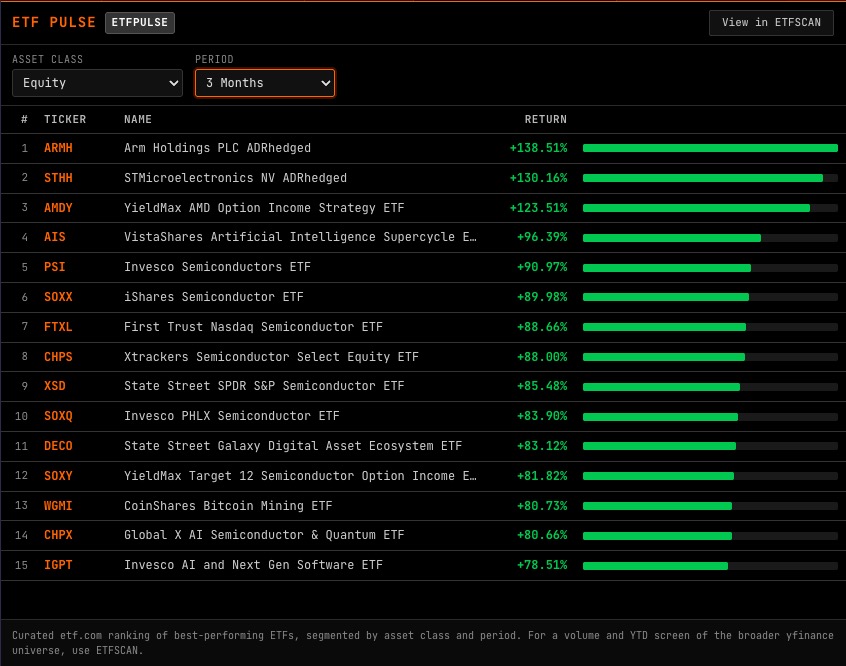
Task: Click the +90.97% return value
Action: [542, 267]
